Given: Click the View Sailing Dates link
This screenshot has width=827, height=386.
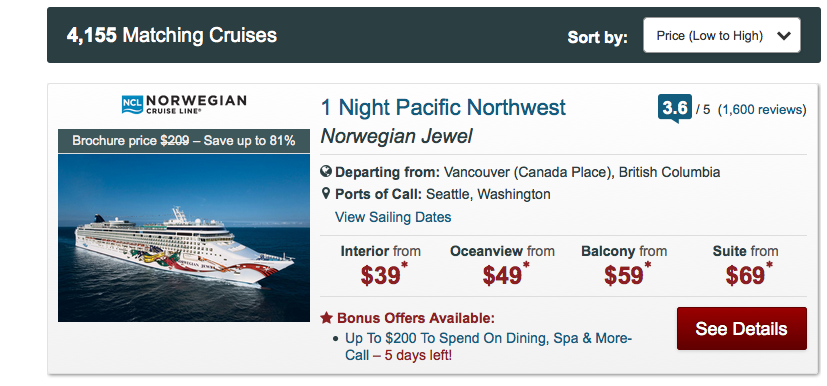Looking at the screenshot, I should coord(393,217).
